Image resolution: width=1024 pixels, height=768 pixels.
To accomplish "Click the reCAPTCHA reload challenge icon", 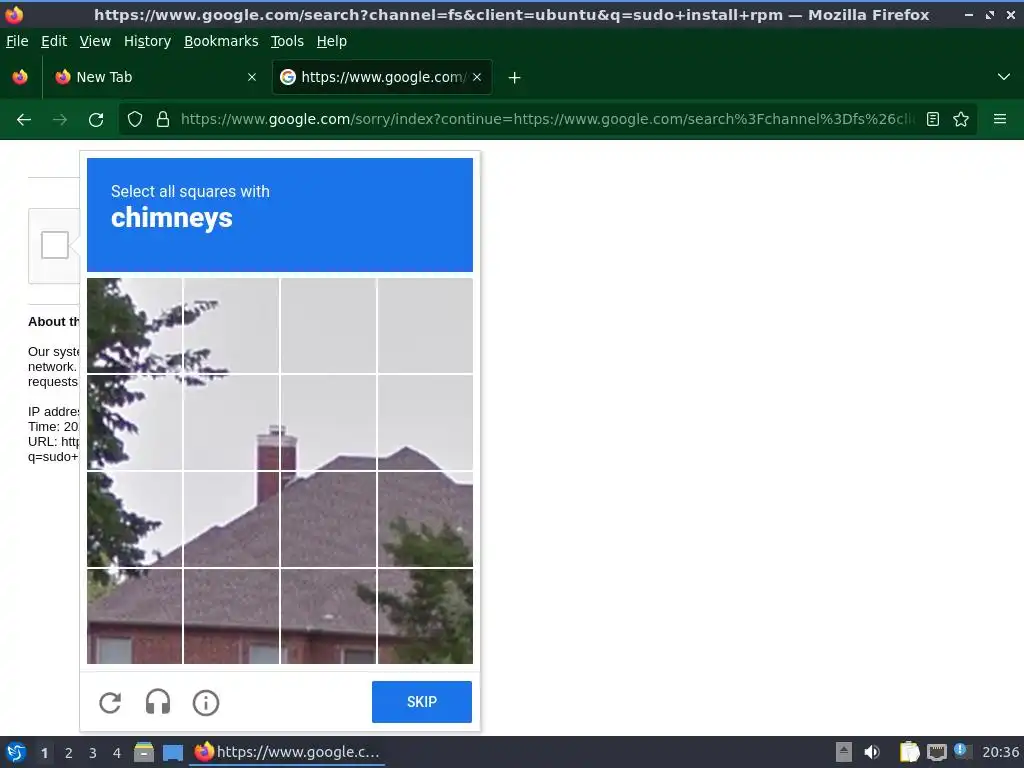I will point(110,703).
